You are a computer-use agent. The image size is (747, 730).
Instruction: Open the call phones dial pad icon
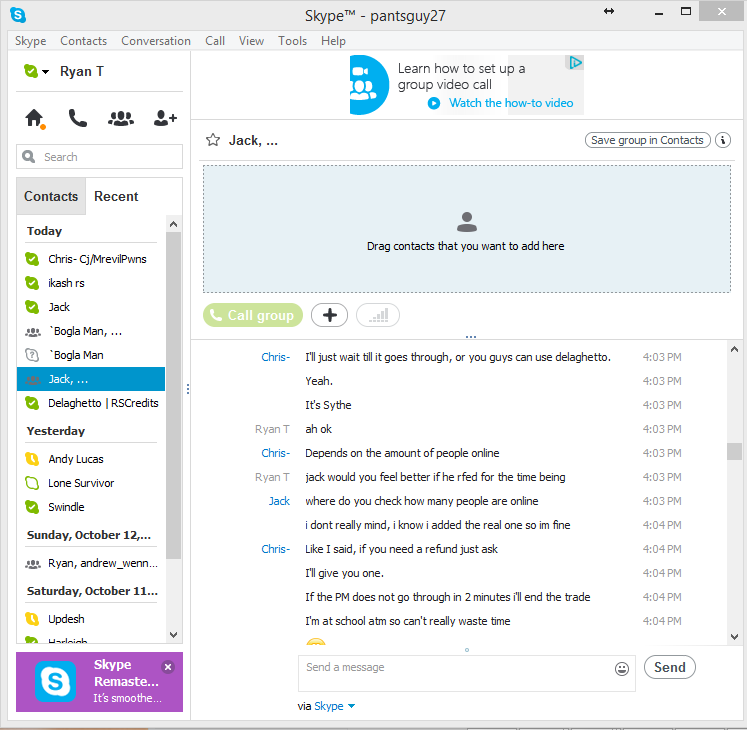coord(78,118)
